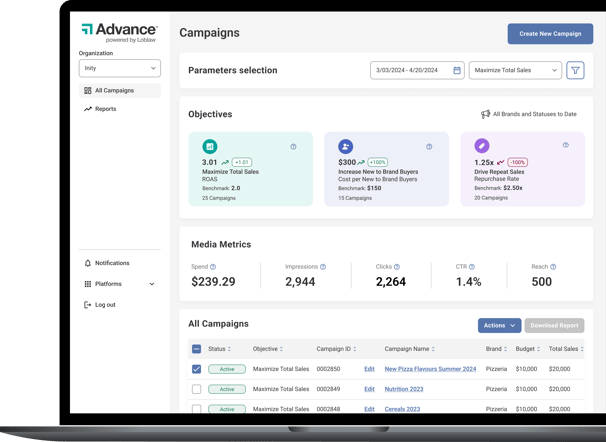The width and height of the screenshot is (606, 442).
Task: Click the Drive Repeat Sales purple icon
Action: (482, 146)
